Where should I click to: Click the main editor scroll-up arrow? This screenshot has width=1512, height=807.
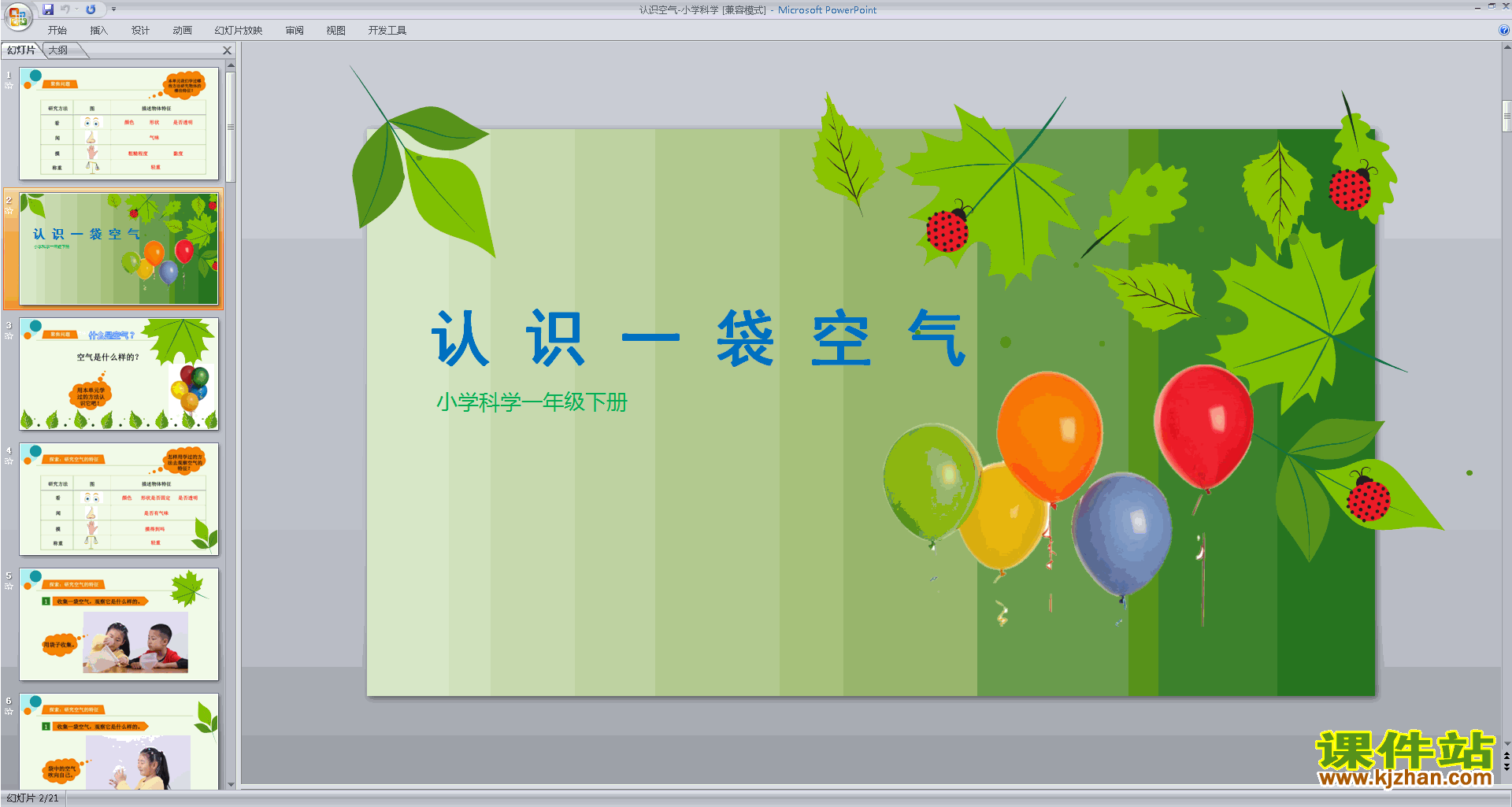(1506, 47)
